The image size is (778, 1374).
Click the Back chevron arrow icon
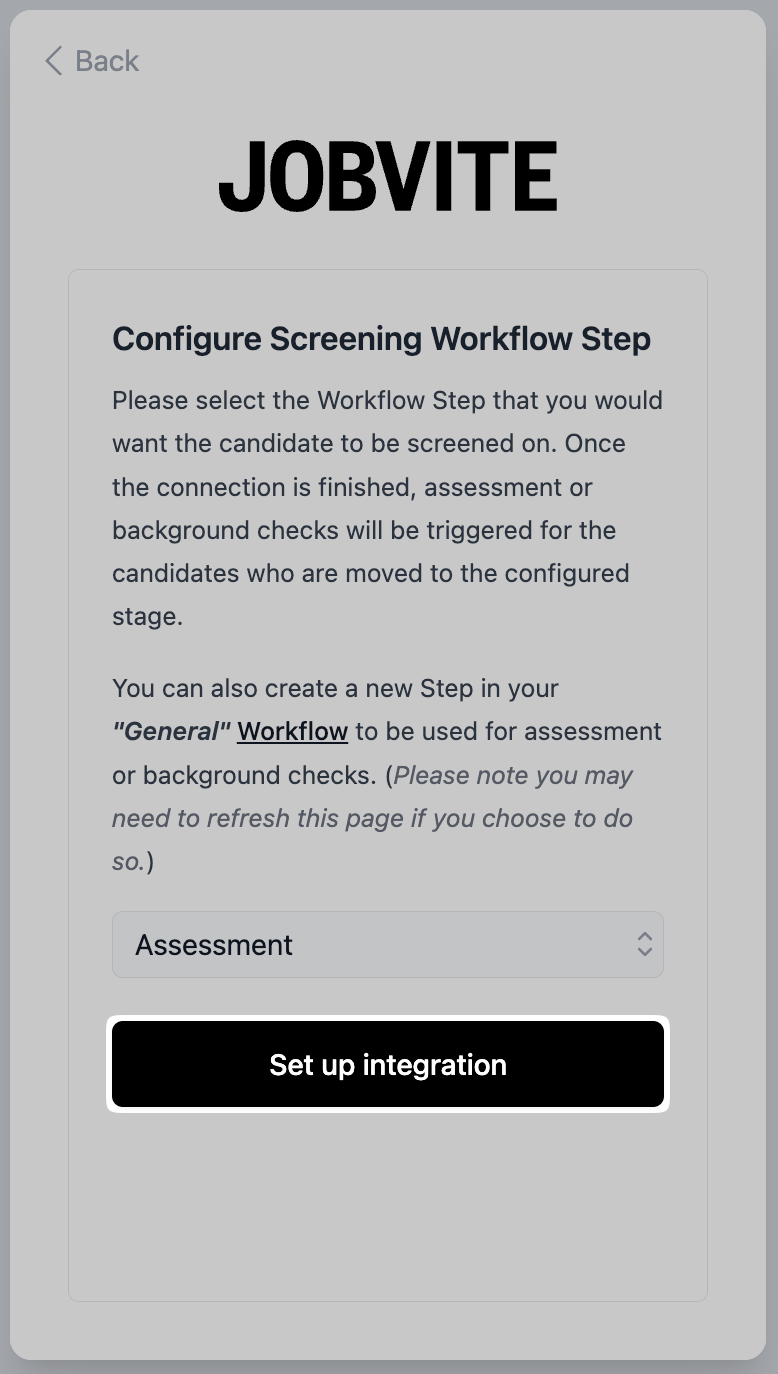pos(53,61)
